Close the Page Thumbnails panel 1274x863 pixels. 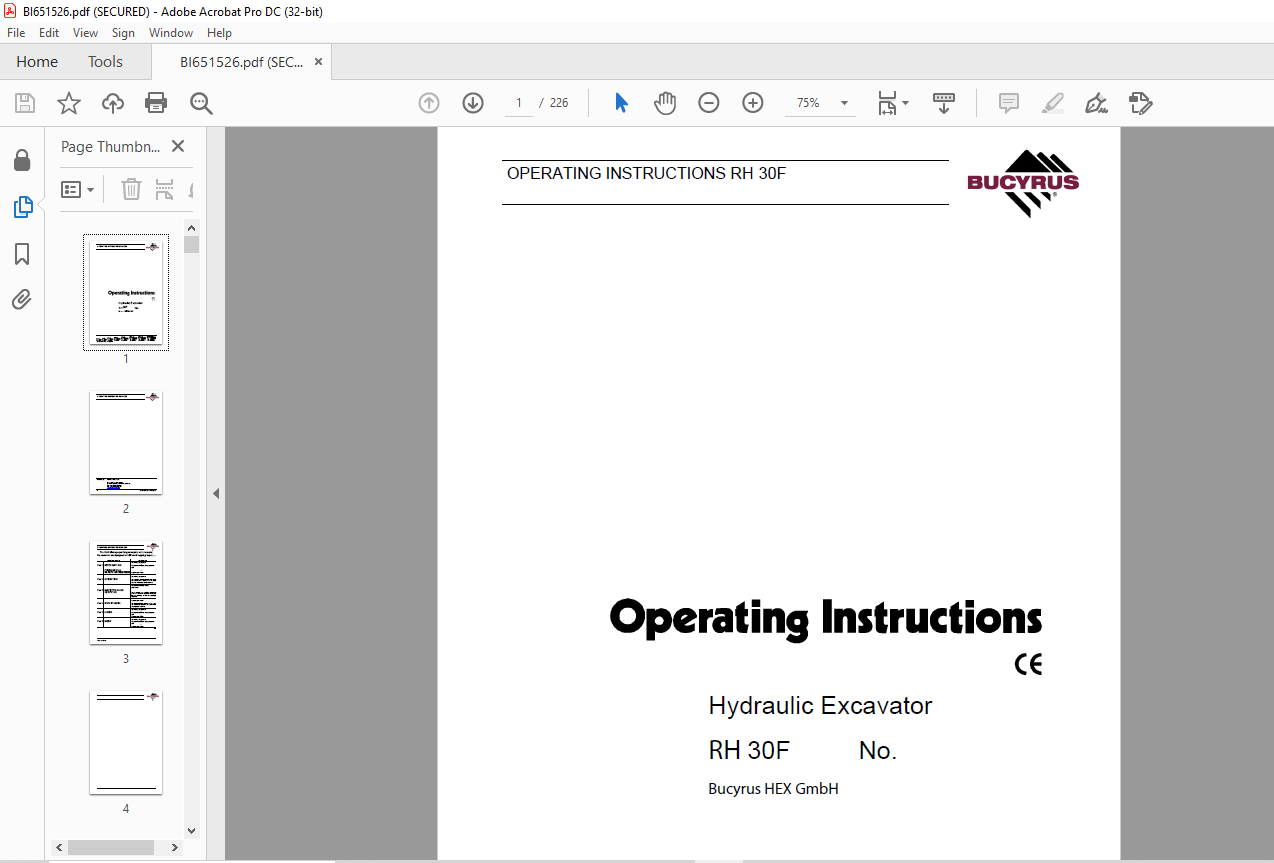178,146
